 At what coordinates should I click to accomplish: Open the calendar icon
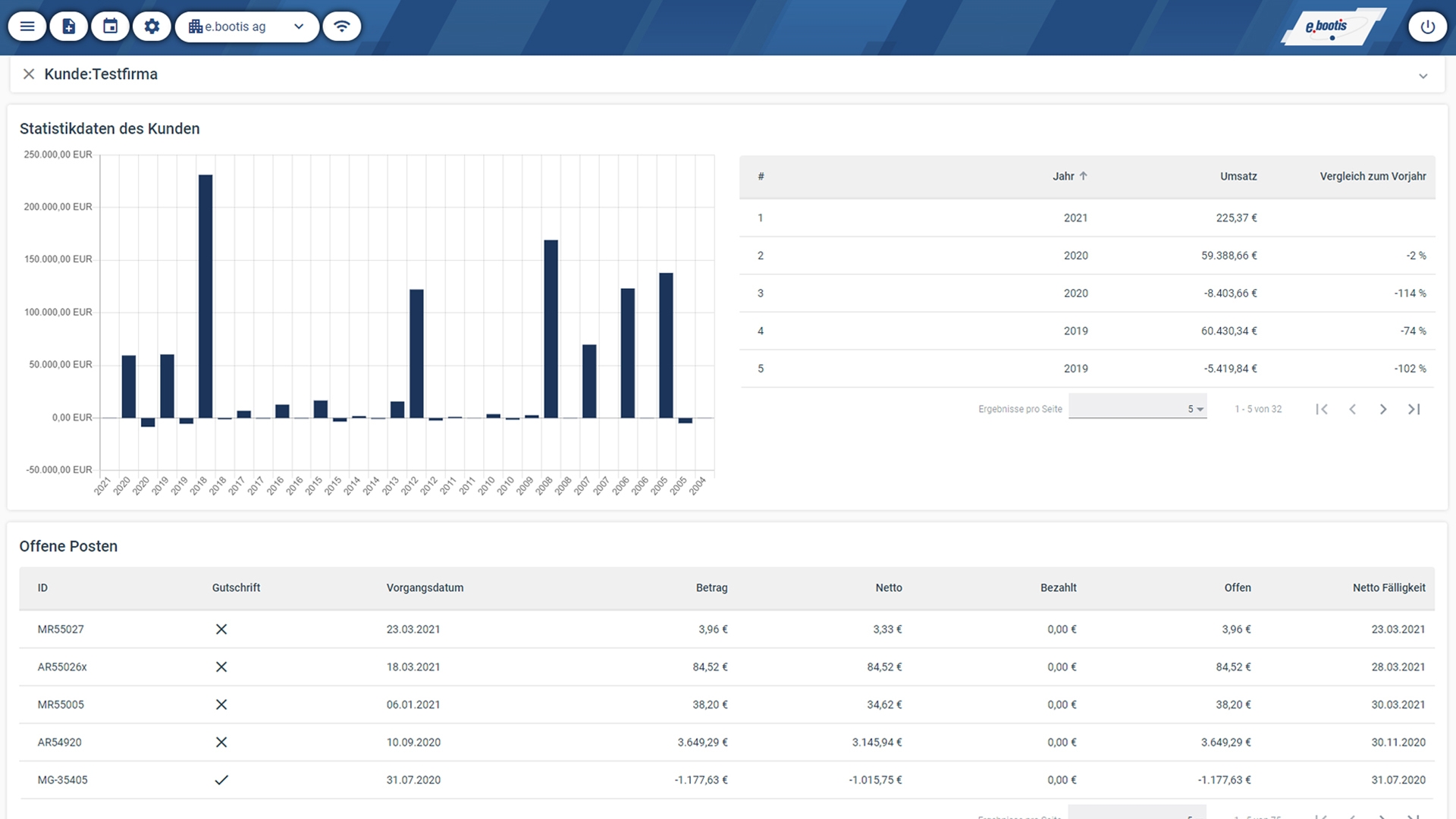(x=111, y=27)
